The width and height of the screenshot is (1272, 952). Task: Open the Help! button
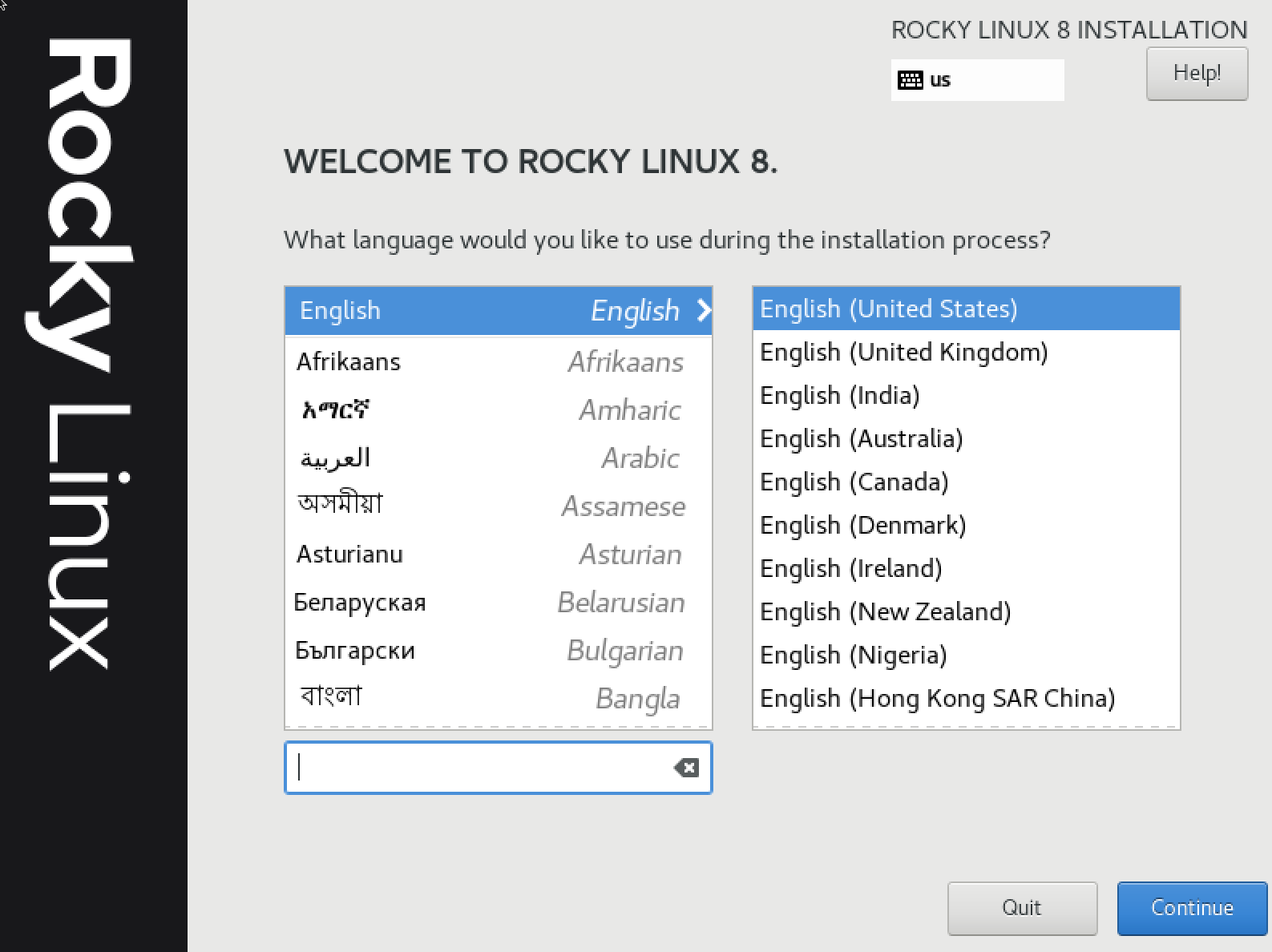pos(1197,74)
